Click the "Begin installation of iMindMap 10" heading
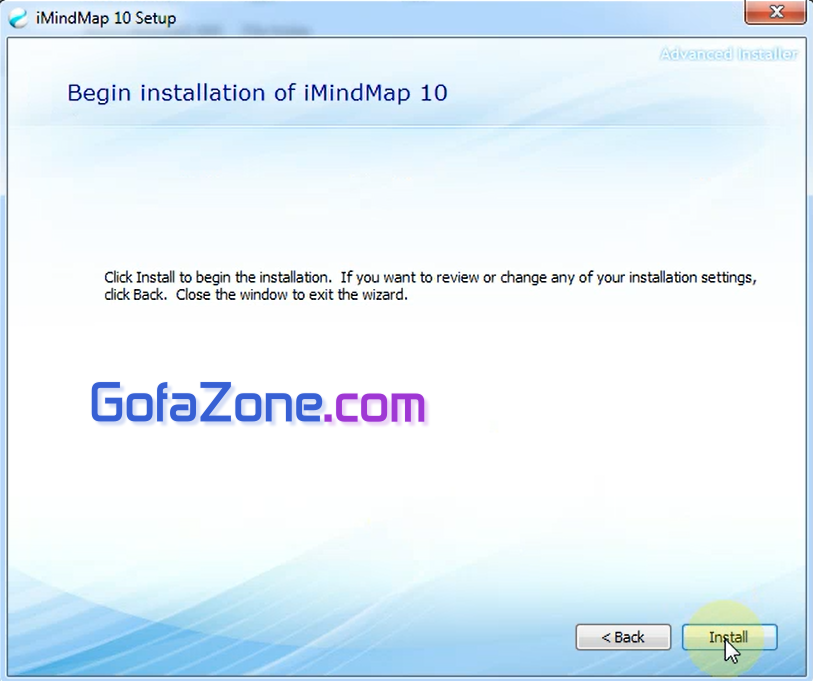Image resolution: width=813 pixels, height=681 pixels. (x=257, y=93)
